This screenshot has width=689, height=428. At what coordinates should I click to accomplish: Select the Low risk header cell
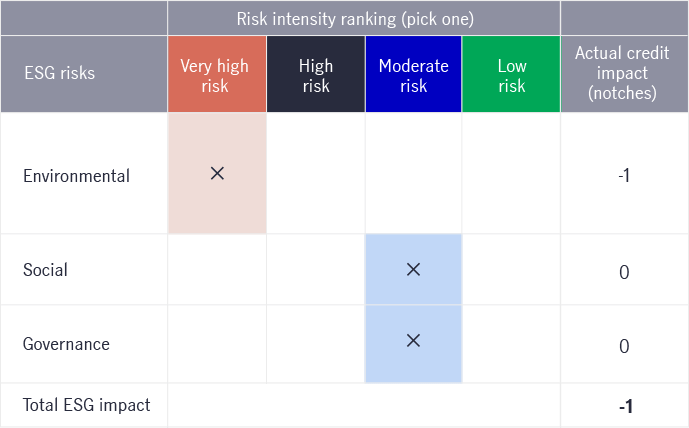(x=511, y=74)
